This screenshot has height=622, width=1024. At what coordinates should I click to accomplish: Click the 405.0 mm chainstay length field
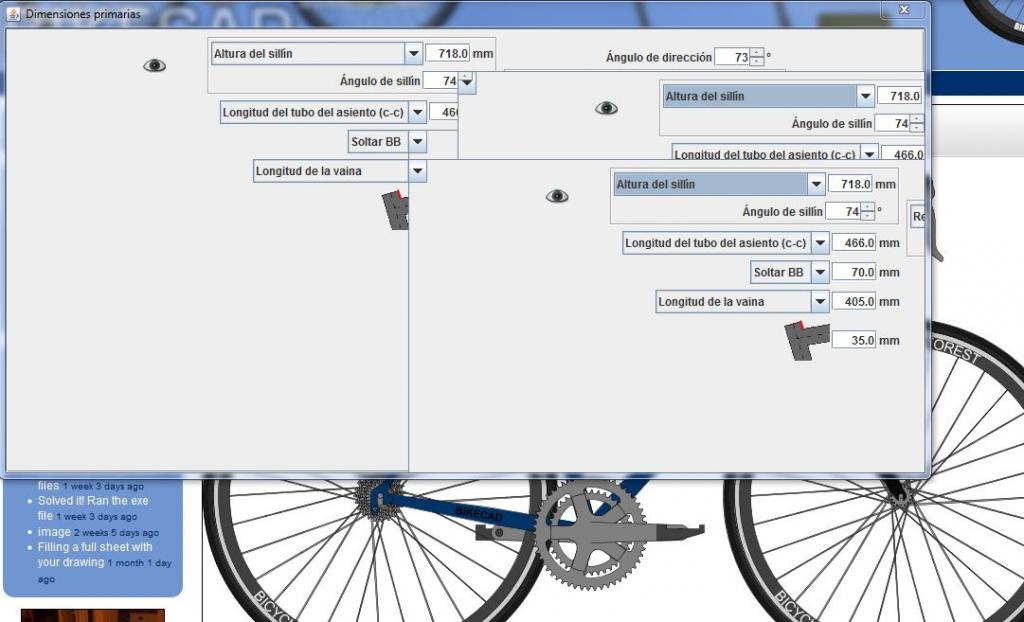pyautogui.click(x=853, y=302)
